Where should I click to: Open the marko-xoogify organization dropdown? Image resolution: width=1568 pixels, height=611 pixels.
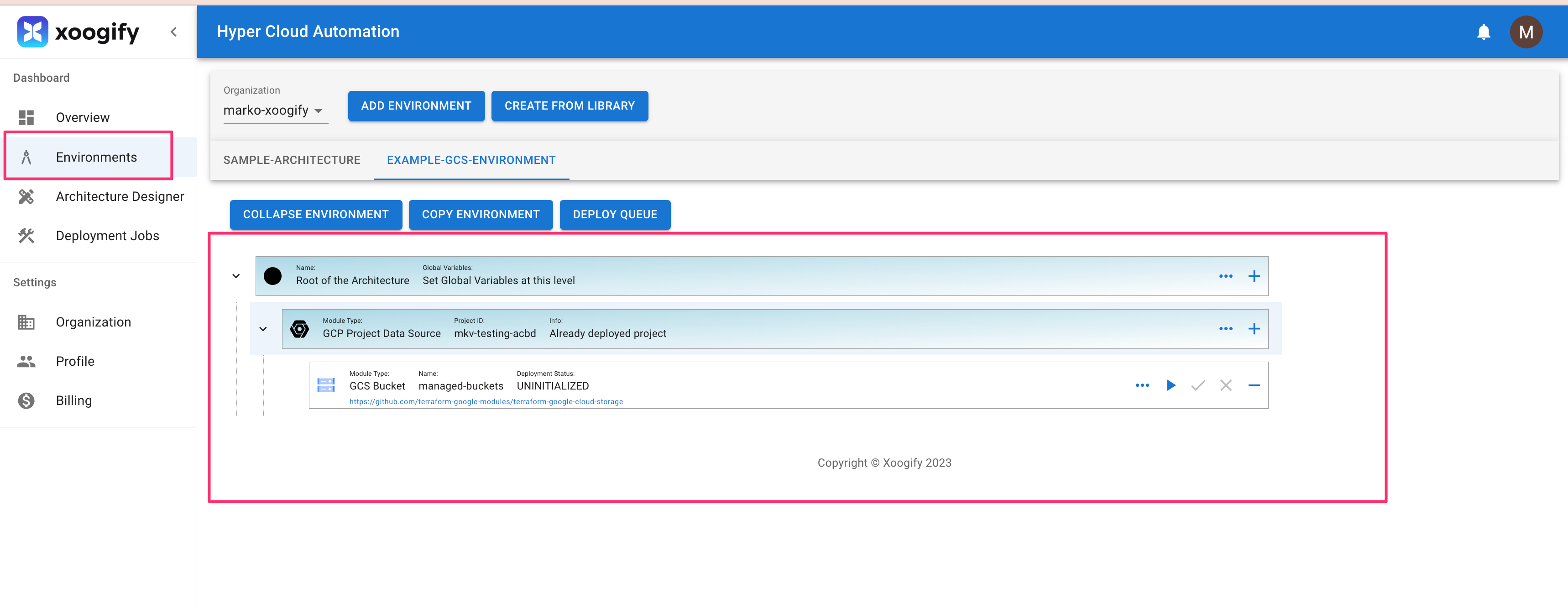(274, 110)
